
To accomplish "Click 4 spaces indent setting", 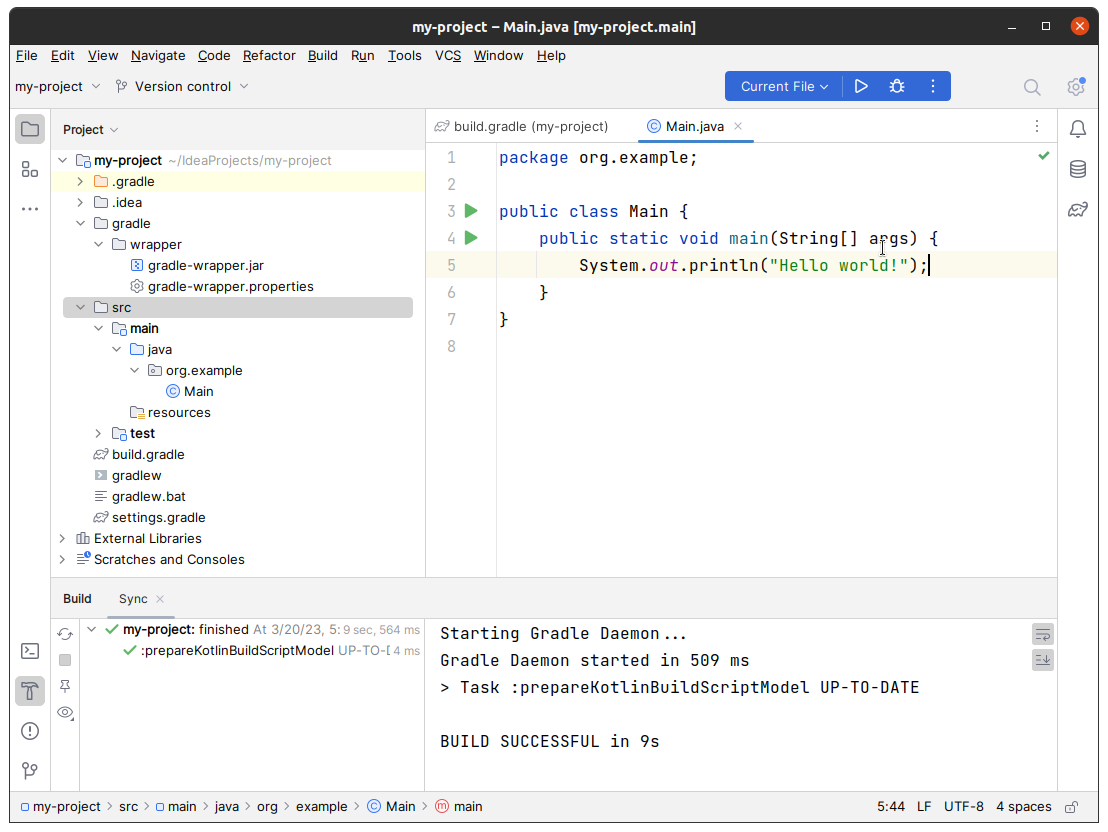I will pos(1023,807).
